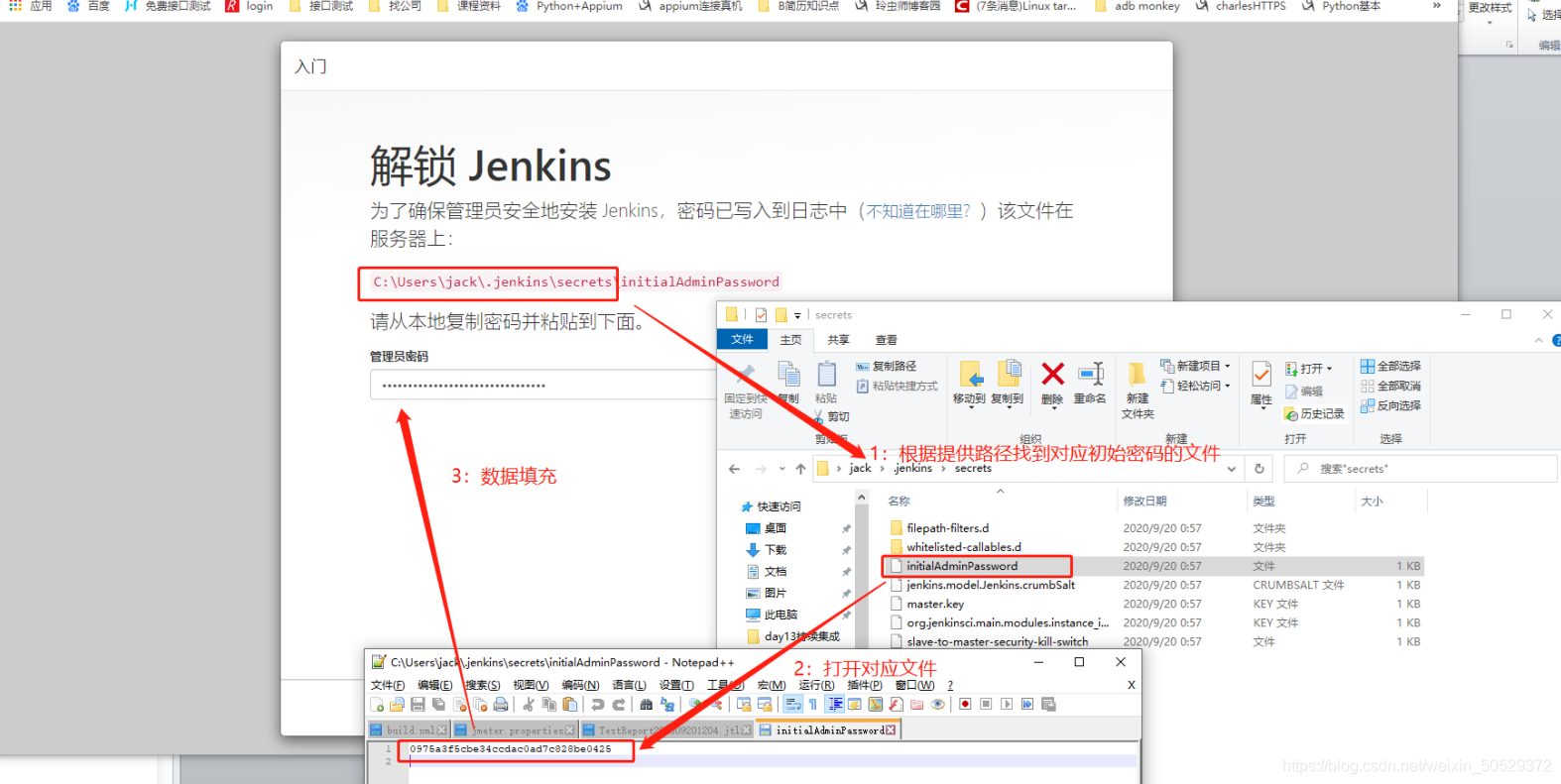Open Find with the binoculars icon in Notepad++
The image size is (1561, 784).
[x=646, y=705]
